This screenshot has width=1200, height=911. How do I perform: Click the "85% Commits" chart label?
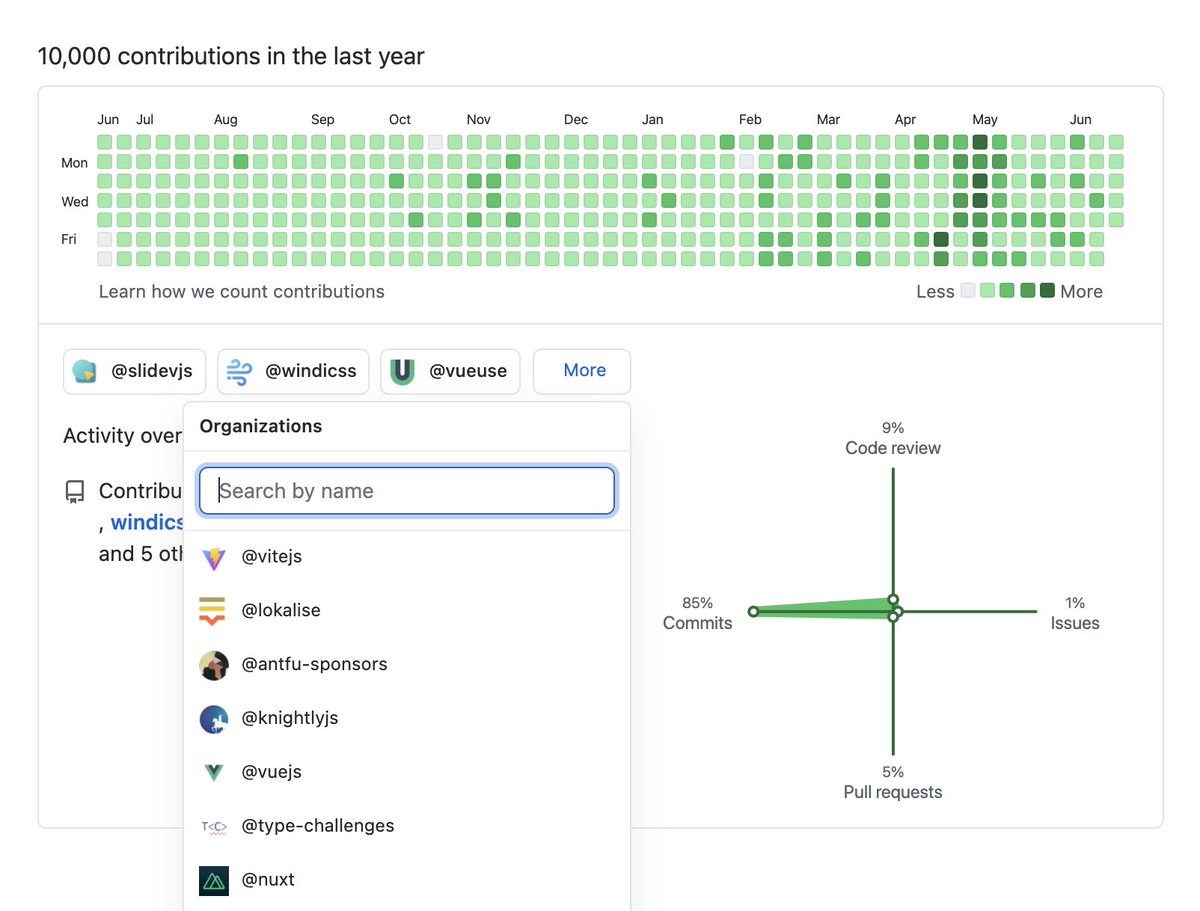pyautogui.click(x=698, y=613)
